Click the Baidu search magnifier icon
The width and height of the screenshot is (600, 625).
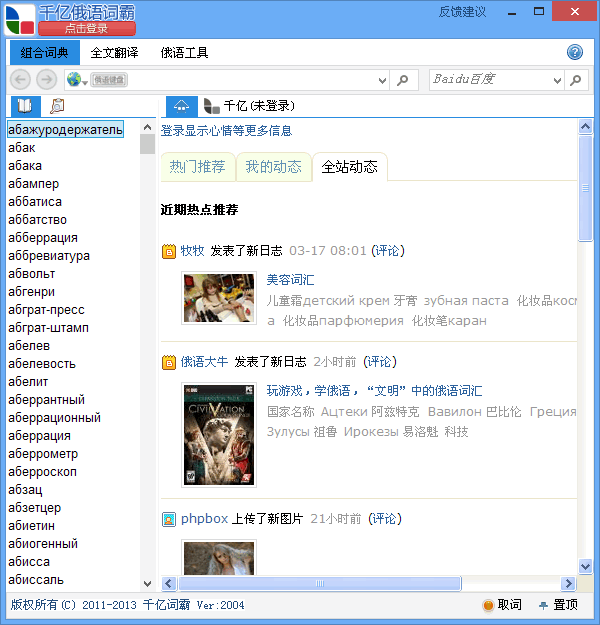576,80
